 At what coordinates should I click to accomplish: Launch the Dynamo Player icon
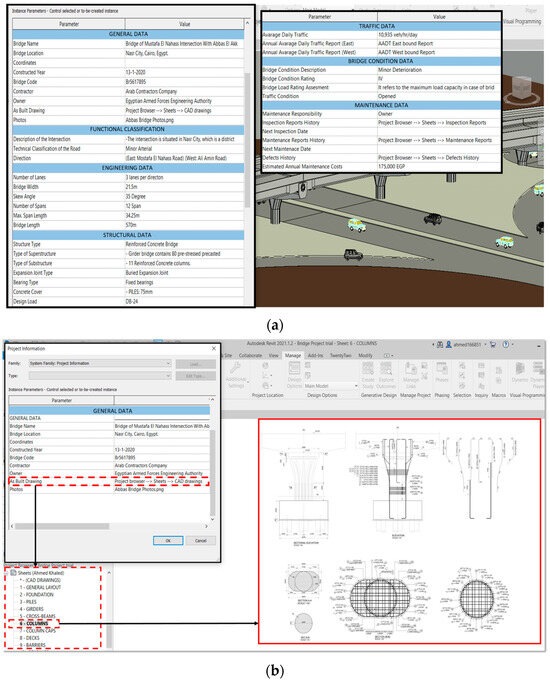(538, 369)
